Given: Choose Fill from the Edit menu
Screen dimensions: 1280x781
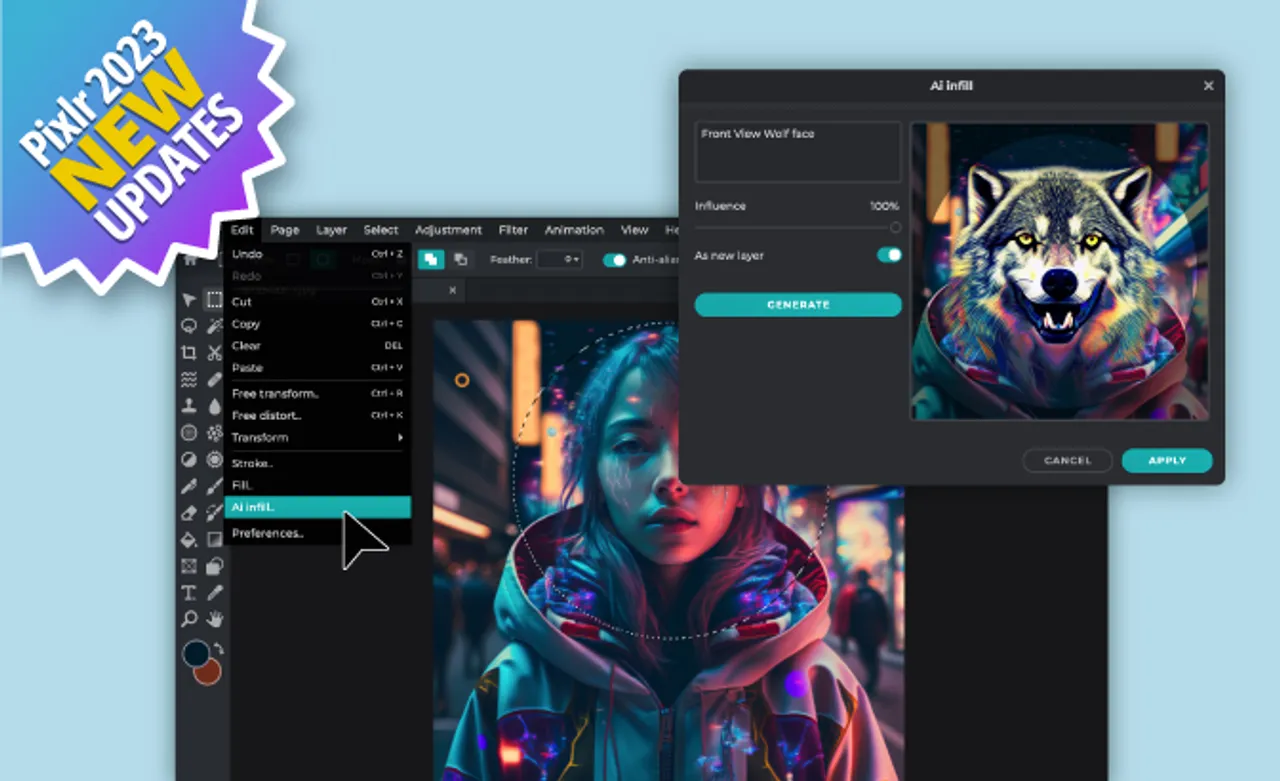Looking at the screenshot, I should pos(317,485).
